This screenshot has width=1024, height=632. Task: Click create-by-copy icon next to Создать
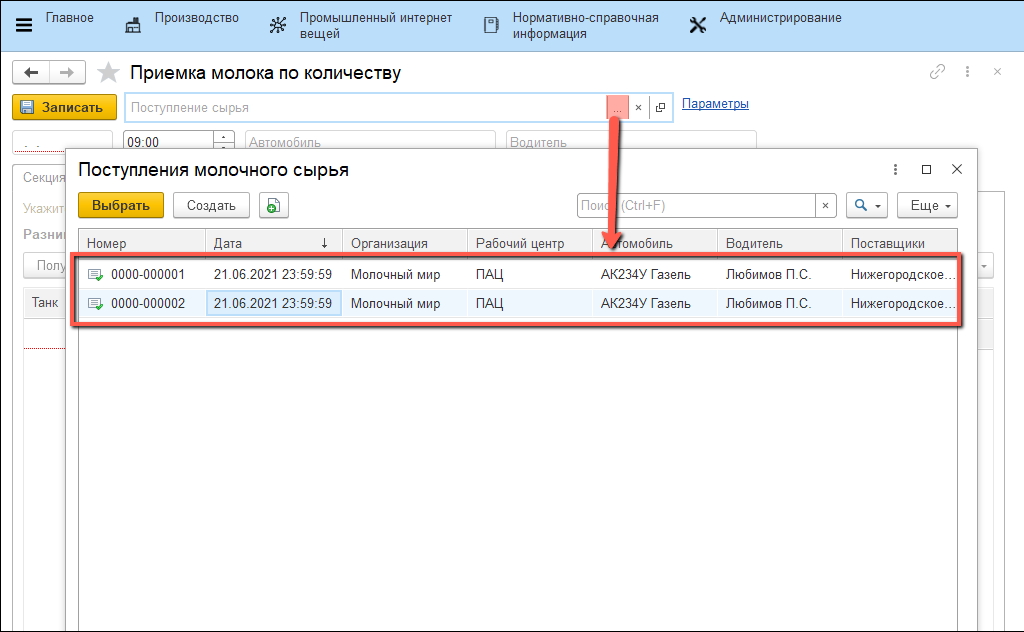tap(273, 205)
